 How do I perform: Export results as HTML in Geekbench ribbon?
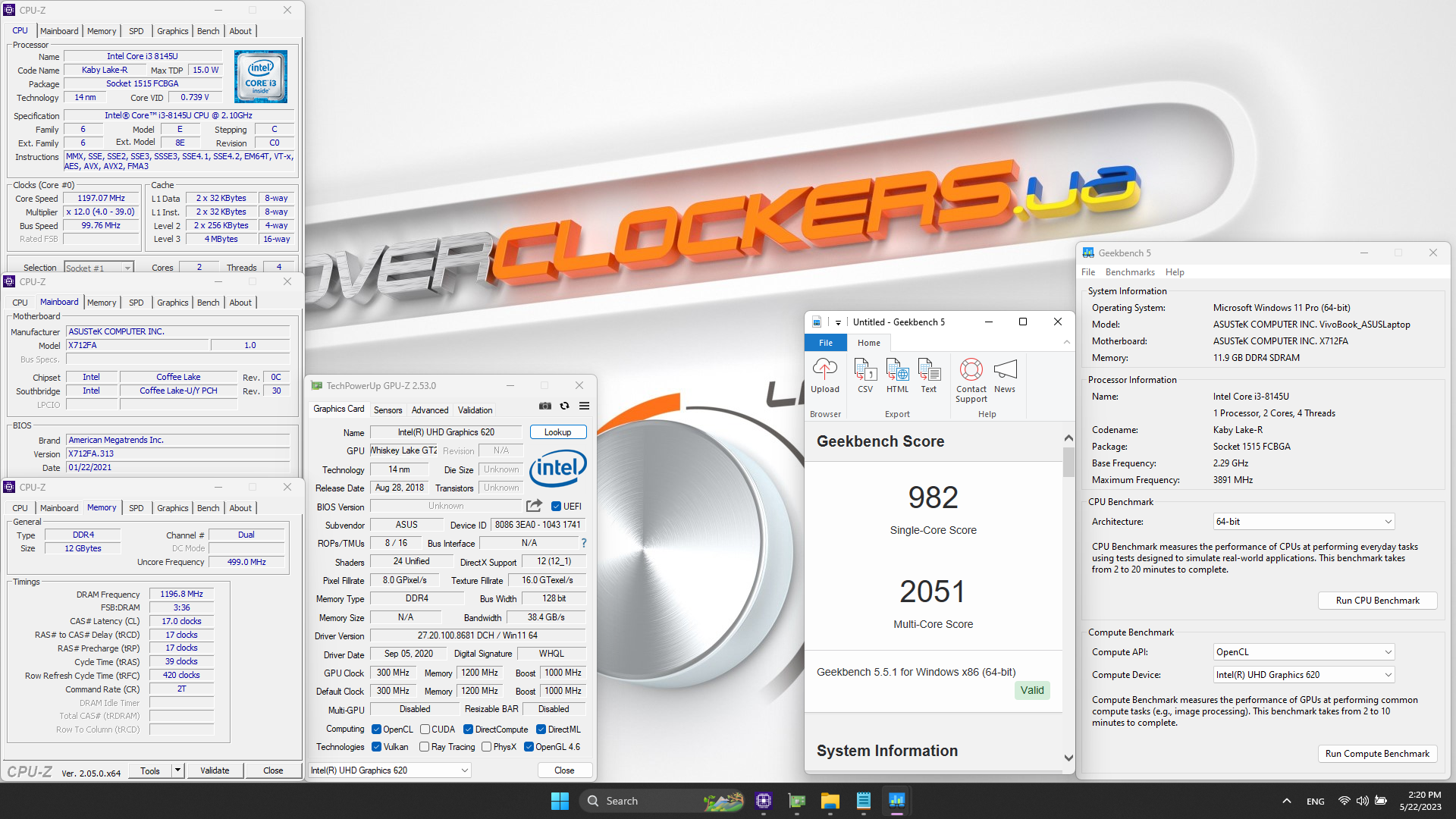(x=897, y=369)
